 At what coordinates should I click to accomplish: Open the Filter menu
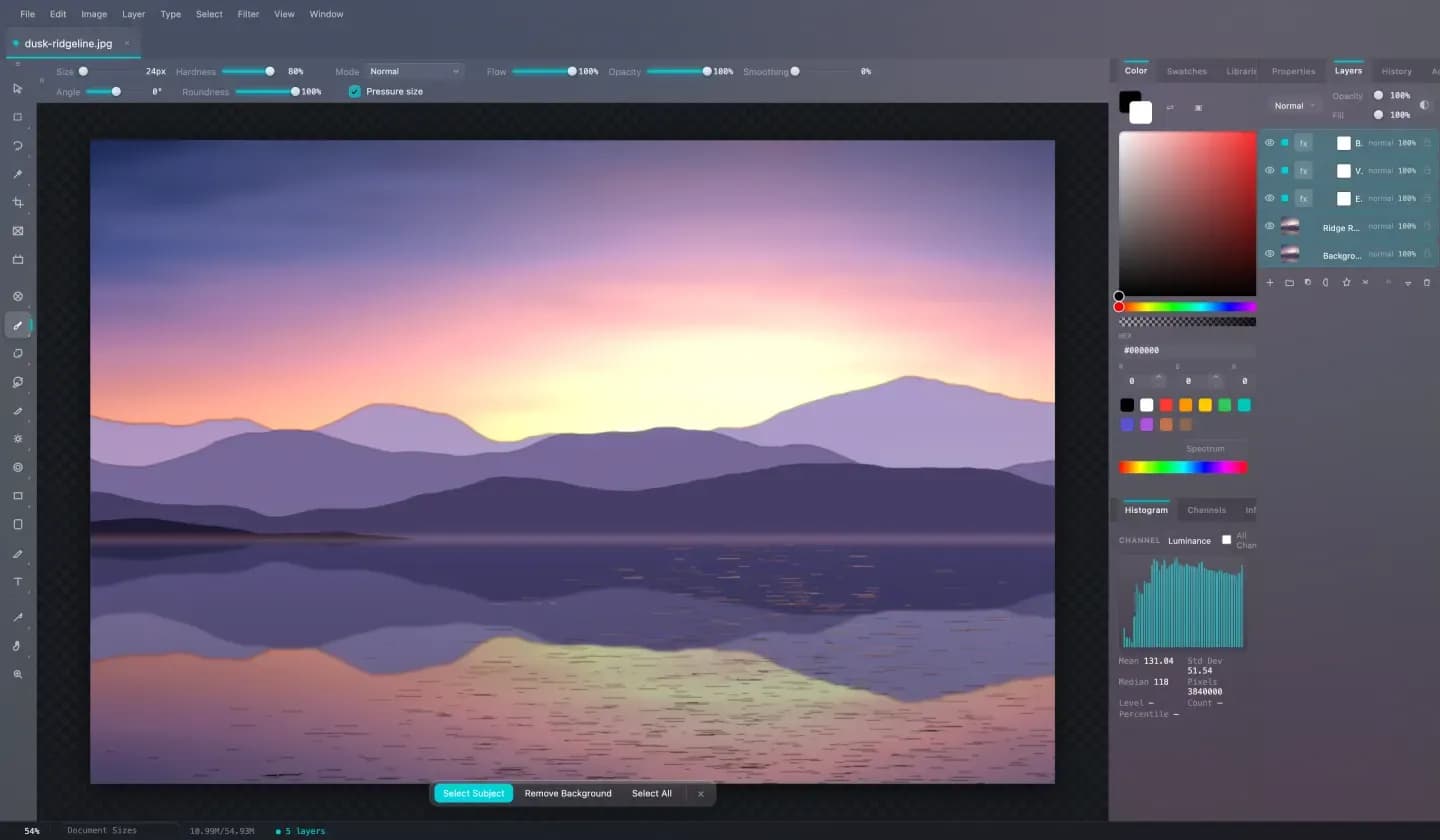tap(248, 14)
